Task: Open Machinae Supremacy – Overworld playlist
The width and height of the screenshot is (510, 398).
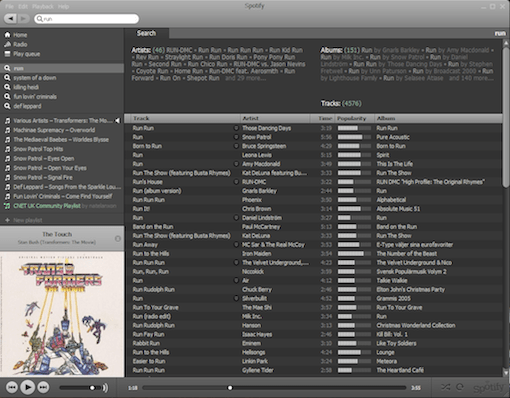Action: point(54,130)
